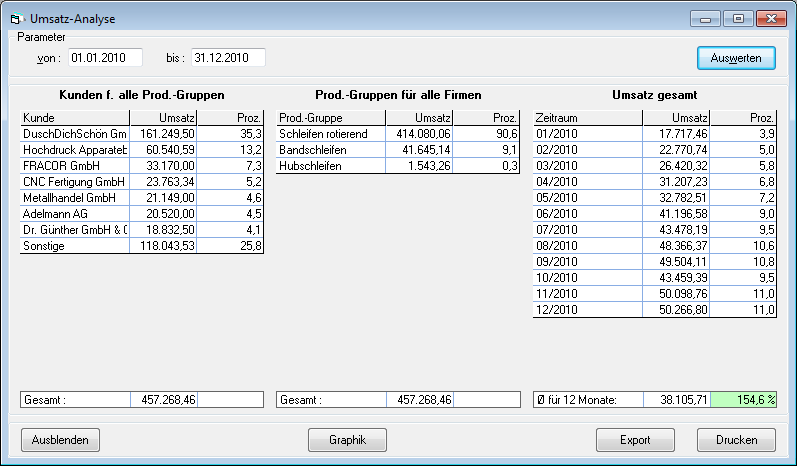Click the Prod.-Gruppe column header
The image size is (797, 466).
coord(330,117)
